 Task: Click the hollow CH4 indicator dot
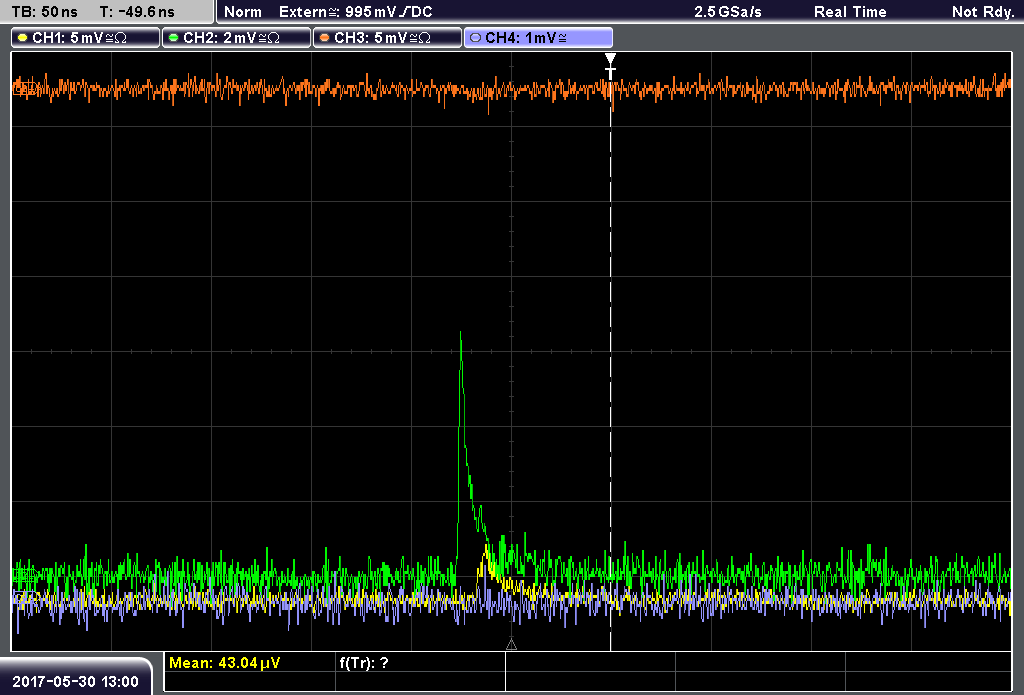click(x=475, y=38)
